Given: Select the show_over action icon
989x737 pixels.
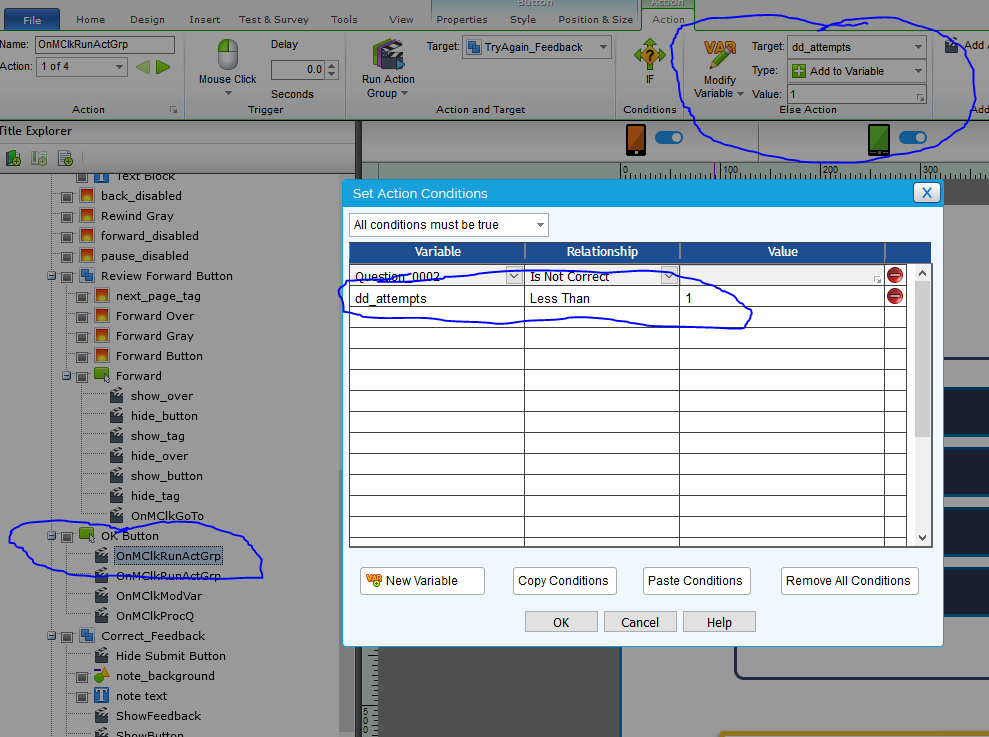Looking at the screenshot, I should (x=117, y=396).
